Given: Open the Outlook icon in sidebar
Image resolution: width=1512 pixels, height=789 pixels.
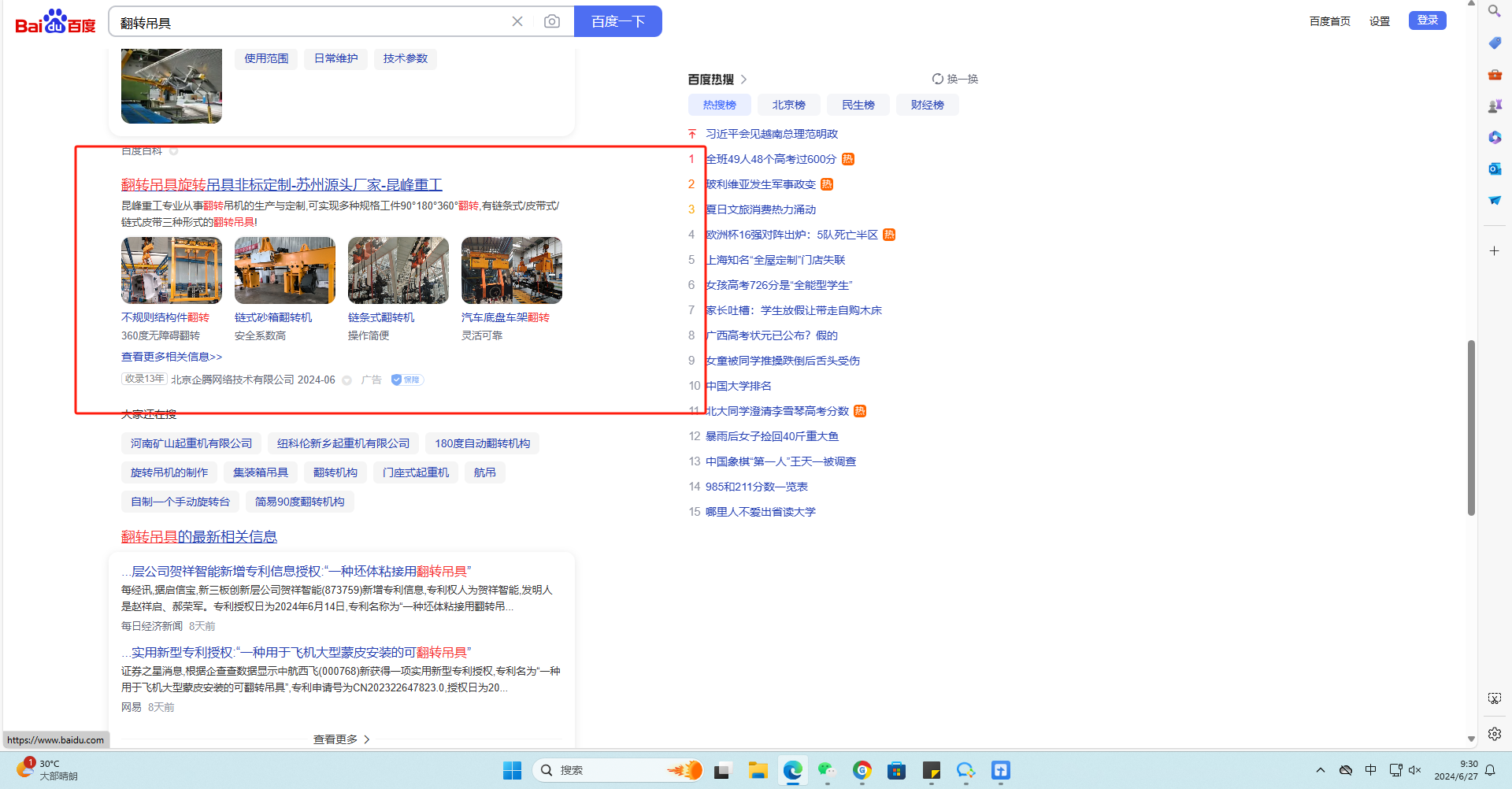Looking at the screenshot, I should [x=1494, y=169].
